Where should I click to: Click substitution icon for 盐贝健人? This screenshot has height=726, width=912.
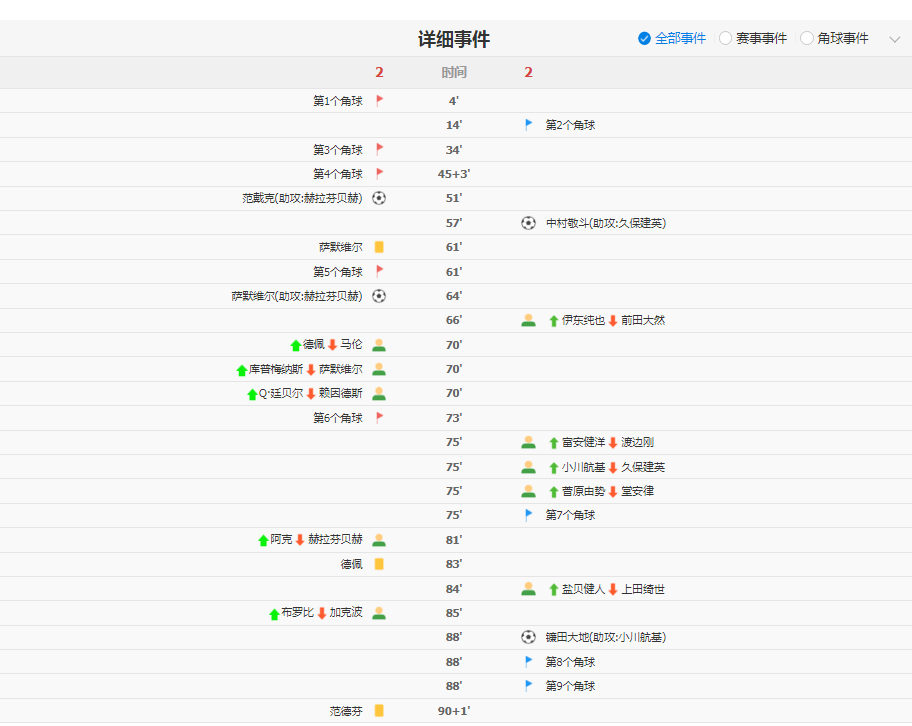click(528, 589)
